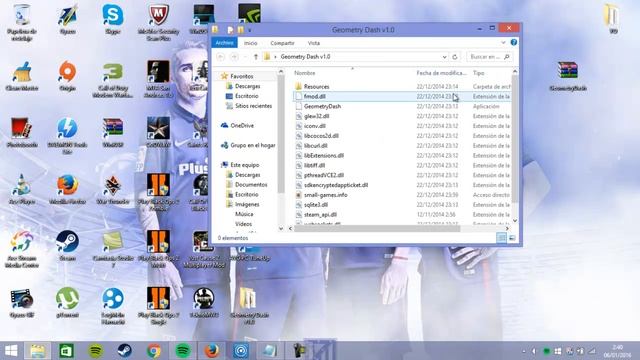Select Este equipo in navigation pane
Screen dimensions: 640x360
[x=244, y=165]
